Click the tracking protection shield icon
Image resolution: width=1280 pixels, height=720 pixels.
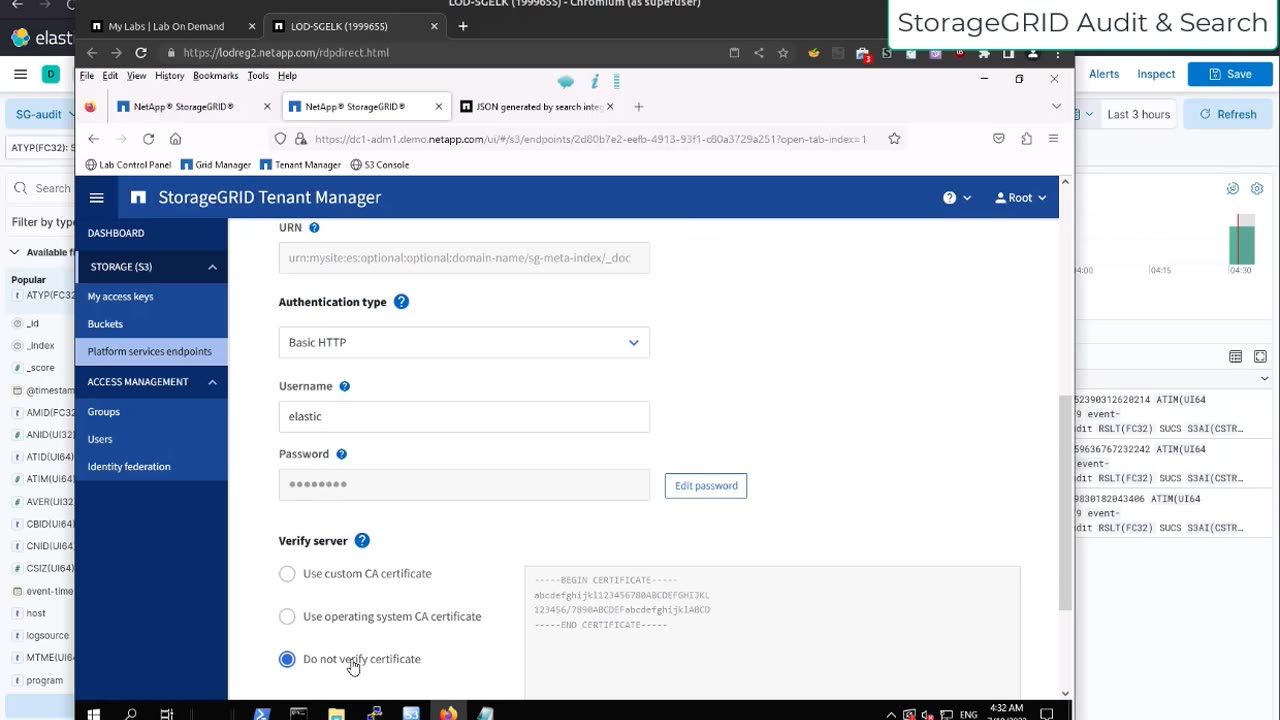[x=280, y=139]
